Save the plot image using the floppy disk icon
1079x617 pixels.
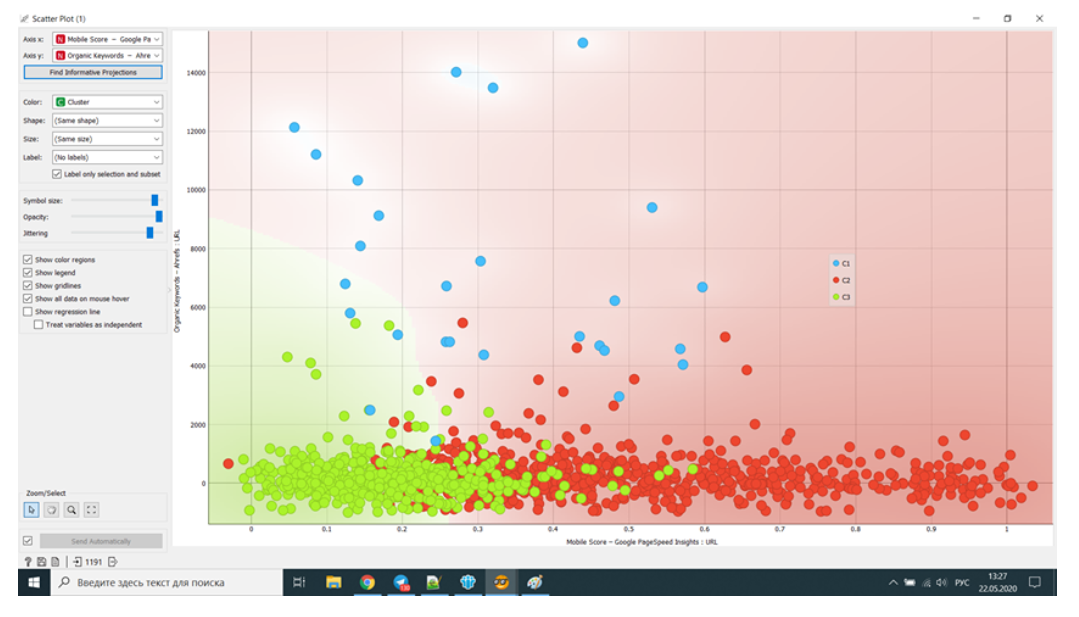point(42,562)
